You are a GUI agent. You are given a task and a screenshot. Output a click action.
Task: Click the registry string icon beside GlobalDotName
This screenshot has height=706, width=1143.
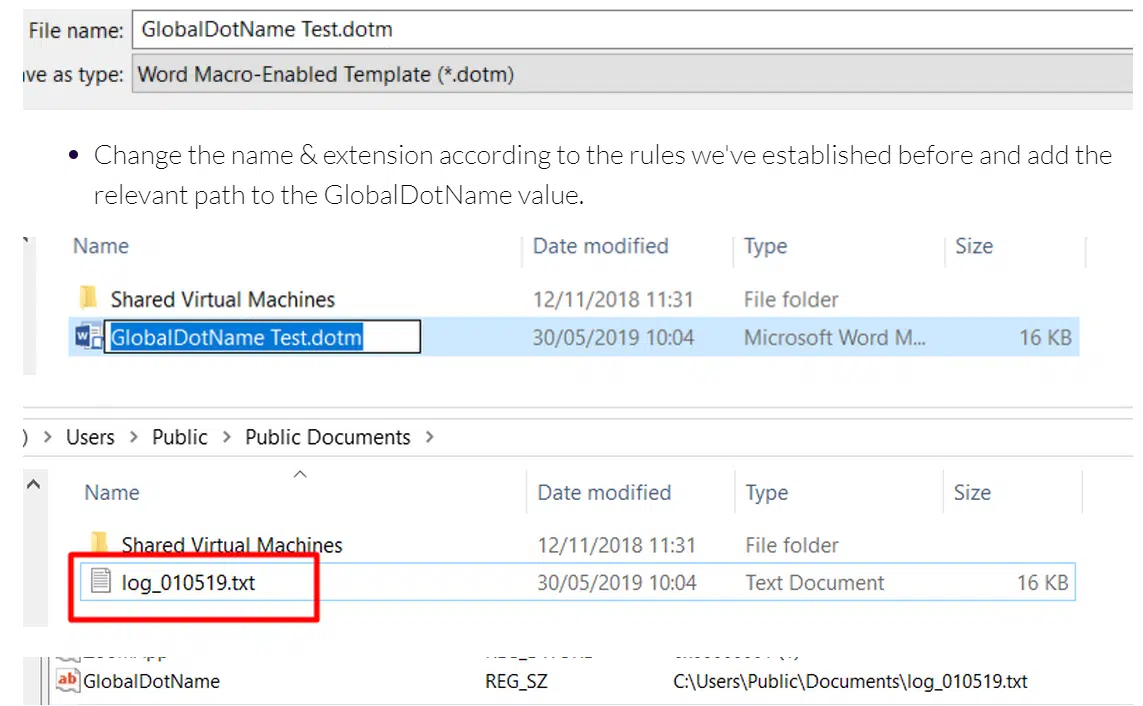[x=68, y=682]
